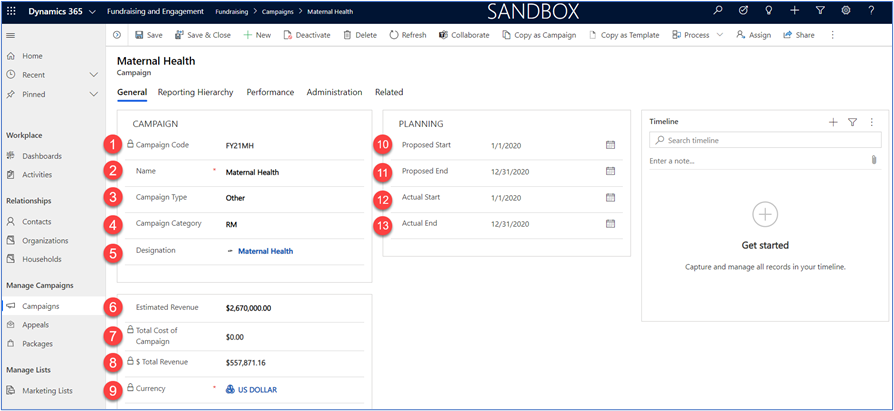
Task: Switch to the Performance tab
Action: 270,92
